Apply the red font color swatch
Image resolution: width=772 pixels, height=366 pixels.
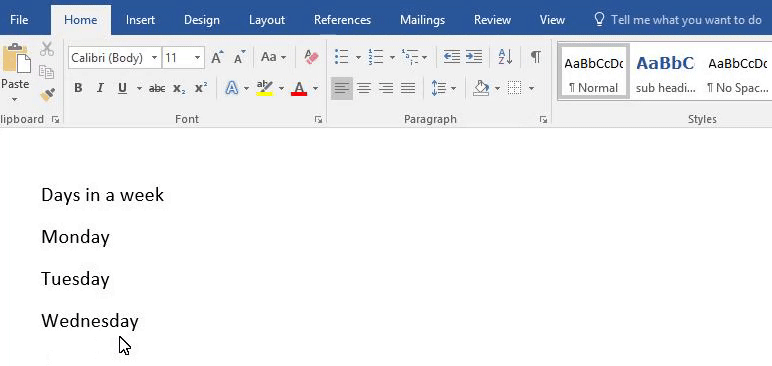coord(299,89)
